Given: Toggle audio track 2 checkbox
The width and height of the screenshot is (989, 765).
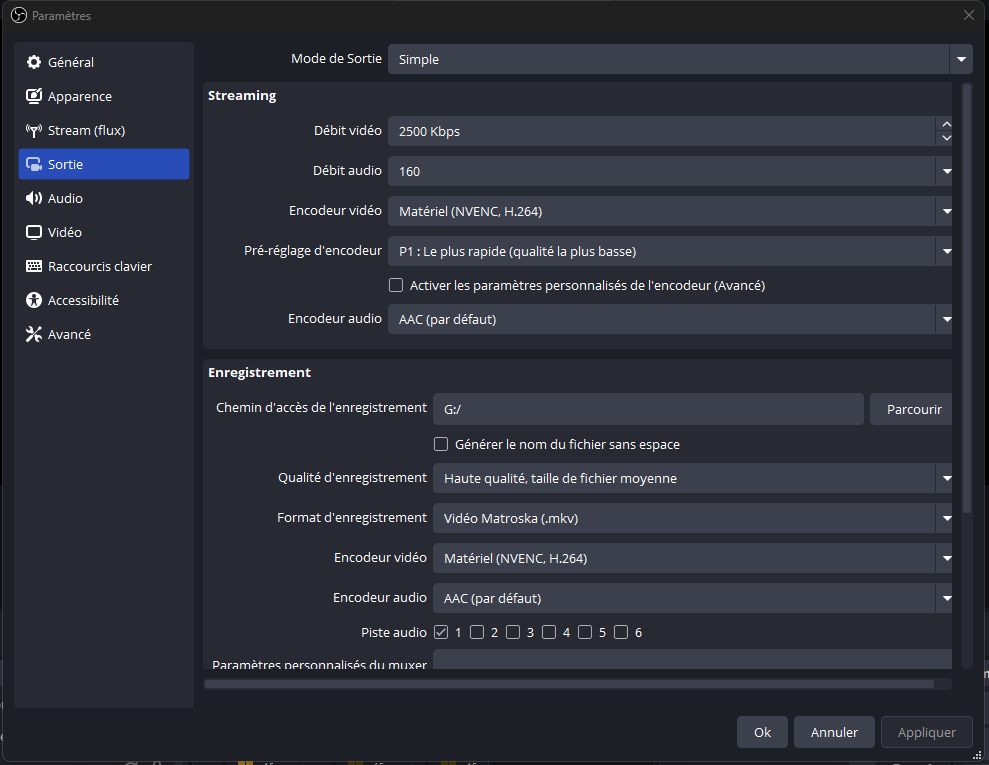Looking at the screenshot, I should point(477,632).
